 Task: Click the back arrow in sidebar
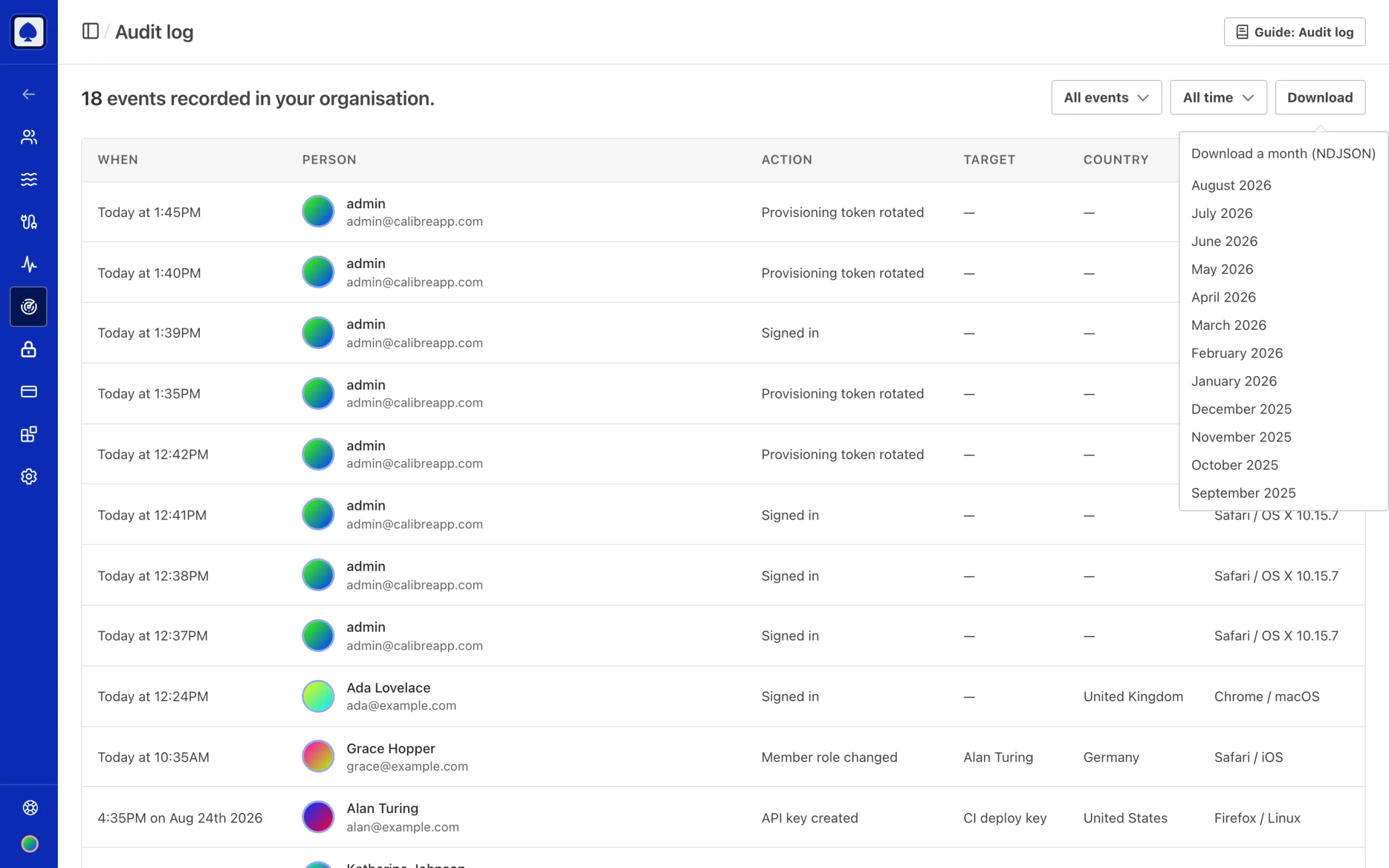point(28,94)
